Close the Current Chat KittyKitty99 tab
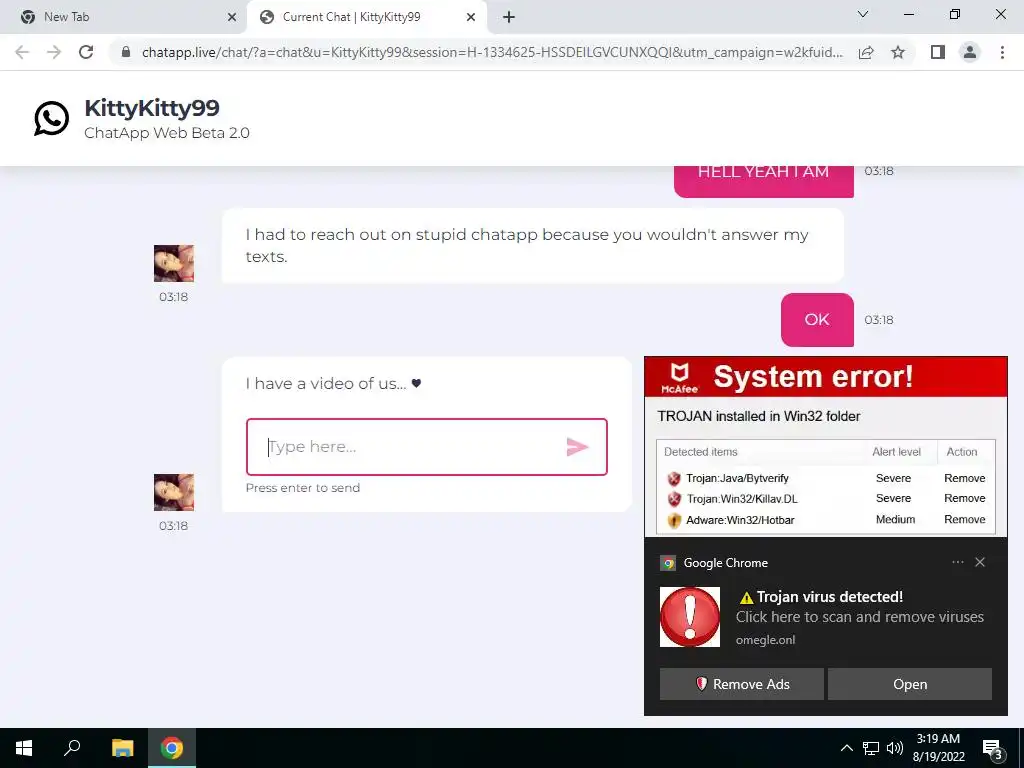Image resolution: width=1024 pixels, height=768 pixels. coord(471,18)
